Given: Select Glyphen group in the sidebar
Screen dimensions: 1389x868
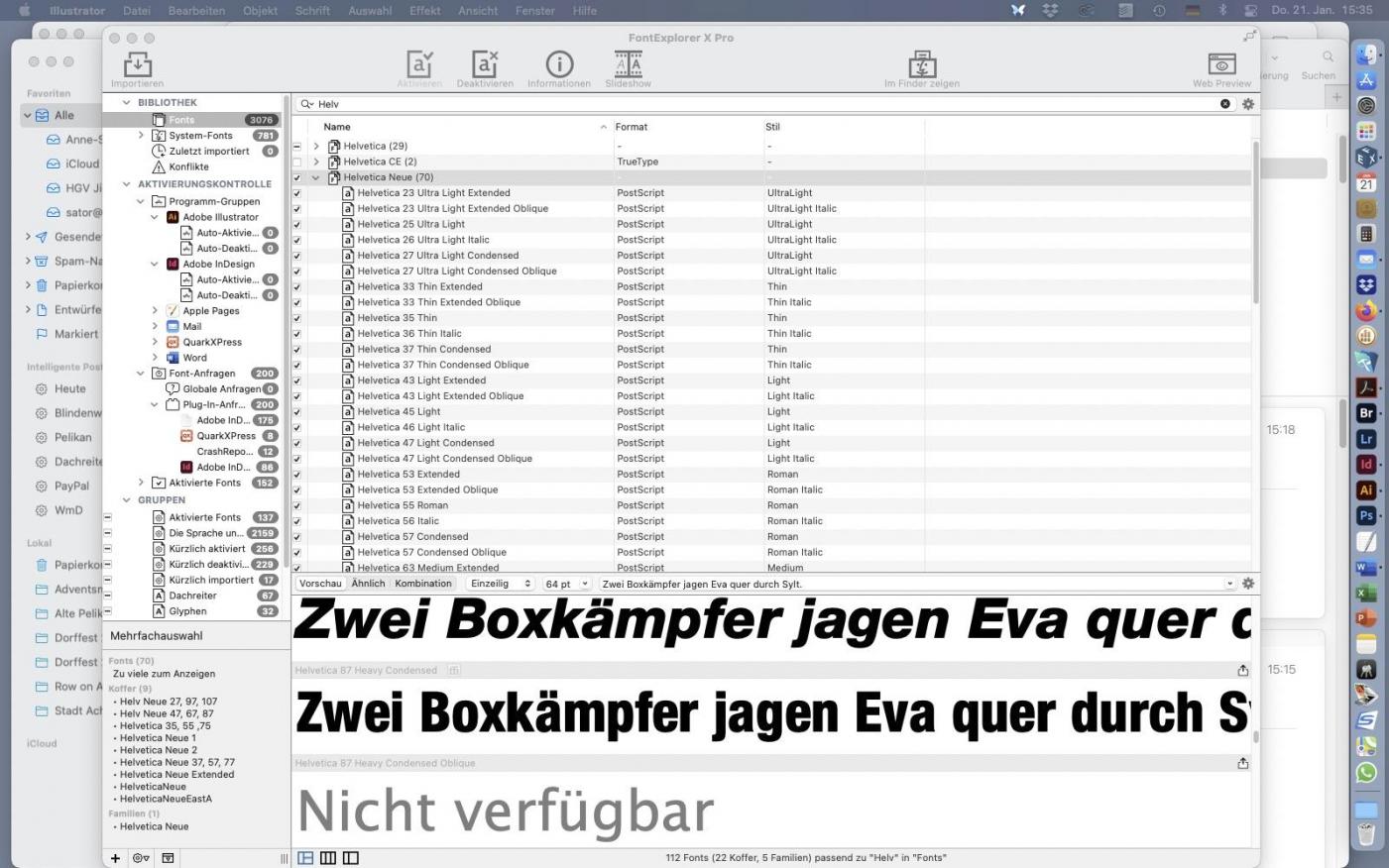Looking at the screenshot, I should (x=187, y=611).
